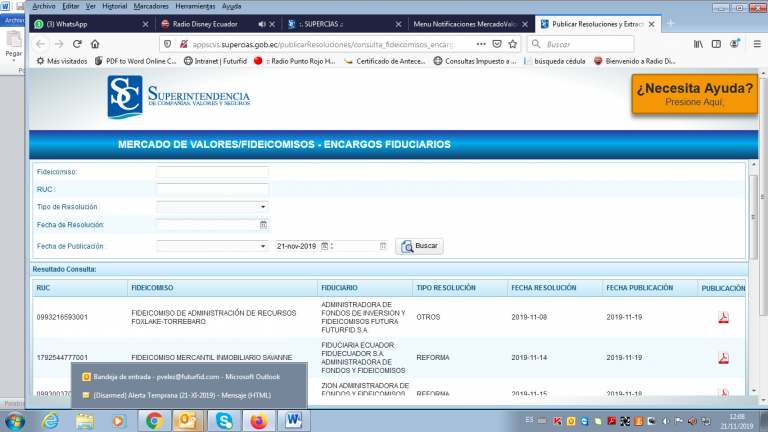Image resolution: width=768 pixels, height=432 pixels.
Task: Open the Herramientas menu
Action: [195, 6]
